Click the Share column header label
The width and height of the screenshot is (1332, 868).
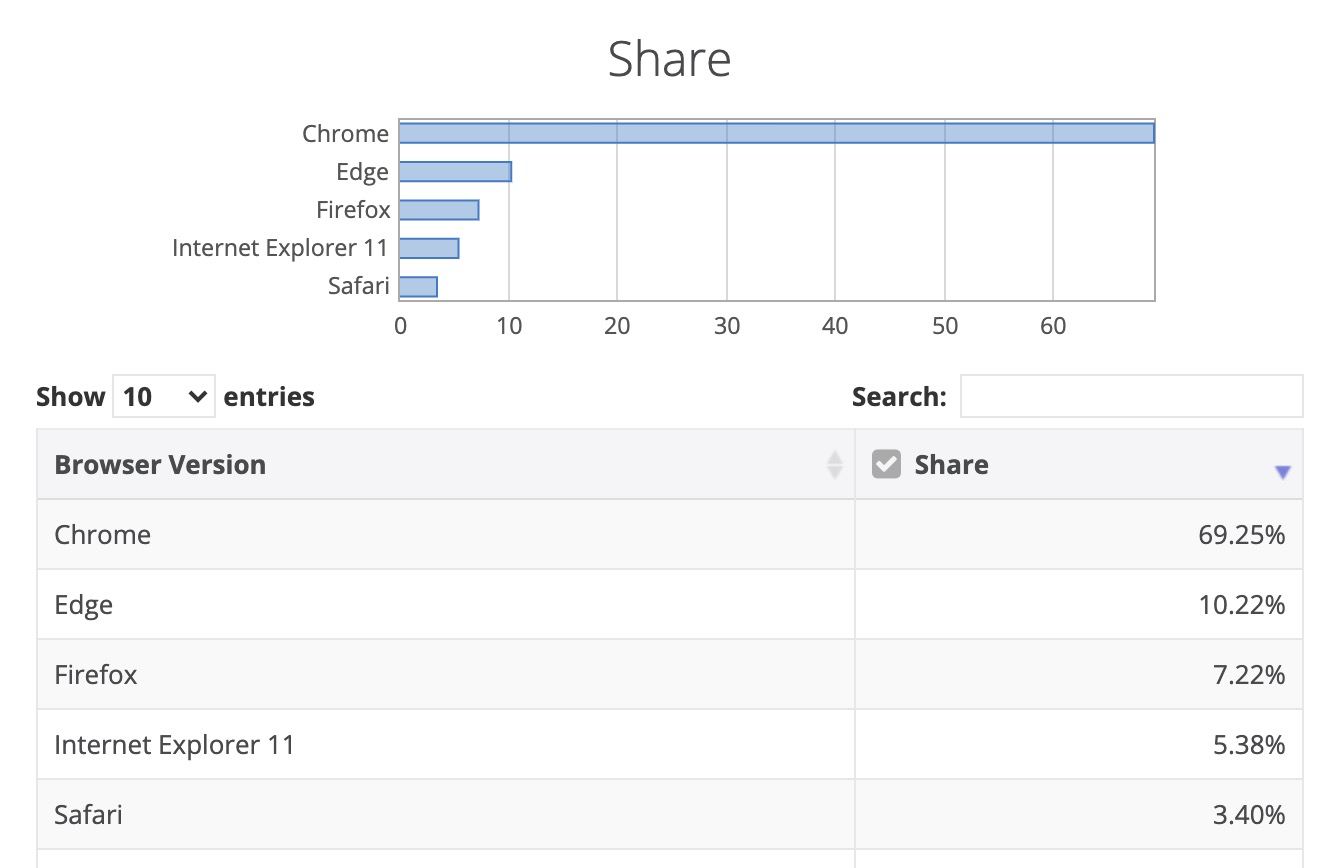pos(951,465)
